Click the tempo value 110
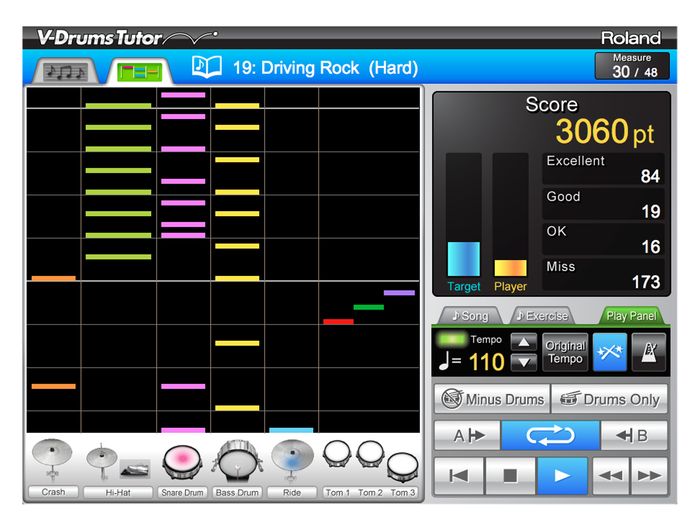Image resolution: width=700 pixels, height=531 pixels. (487, 361)
